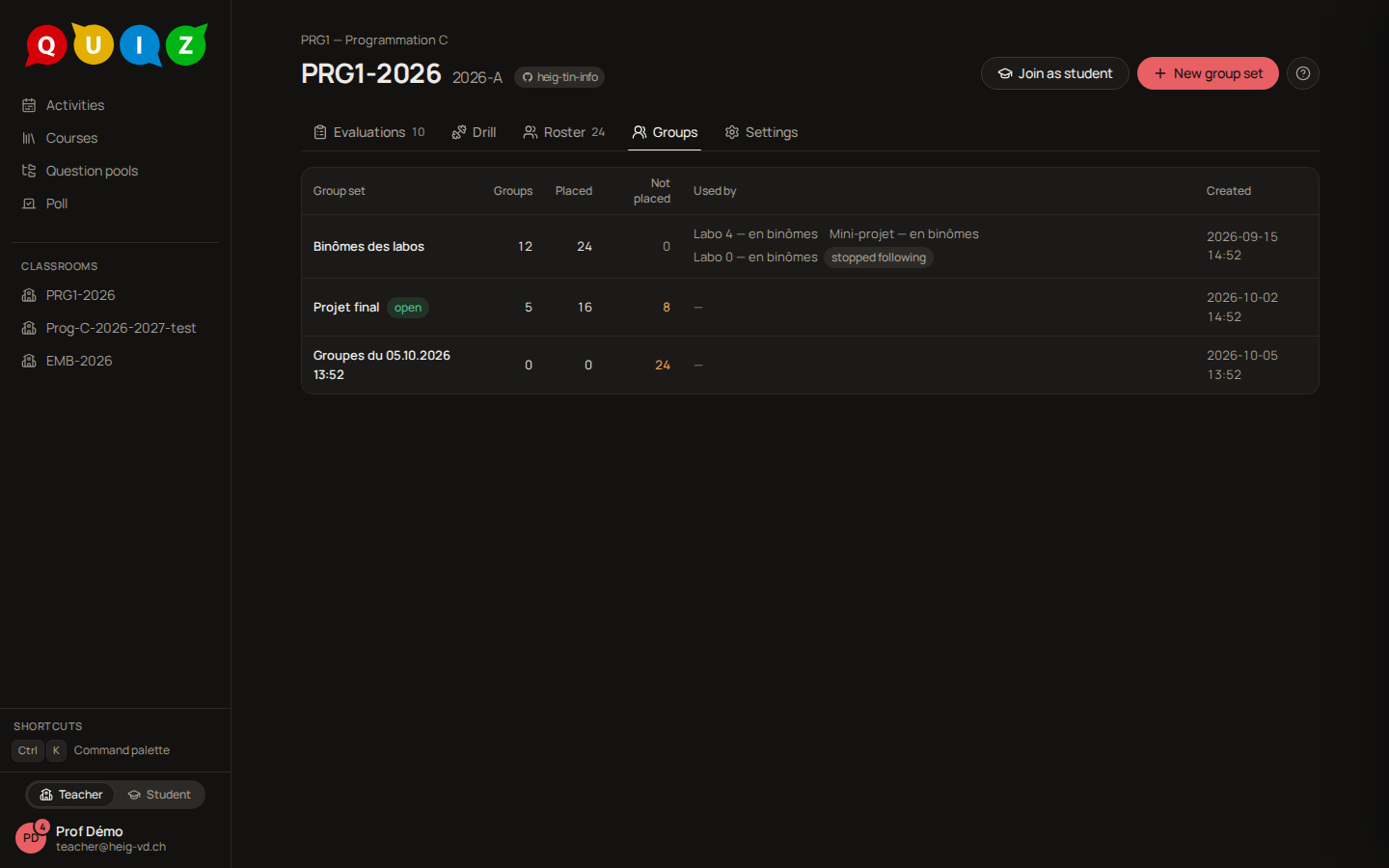
Task: Switch to Student mode
Action: (x=159, y=795)
